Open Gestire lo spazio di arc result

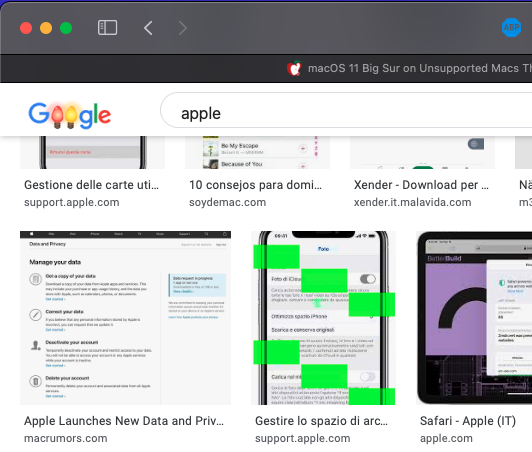321,421
